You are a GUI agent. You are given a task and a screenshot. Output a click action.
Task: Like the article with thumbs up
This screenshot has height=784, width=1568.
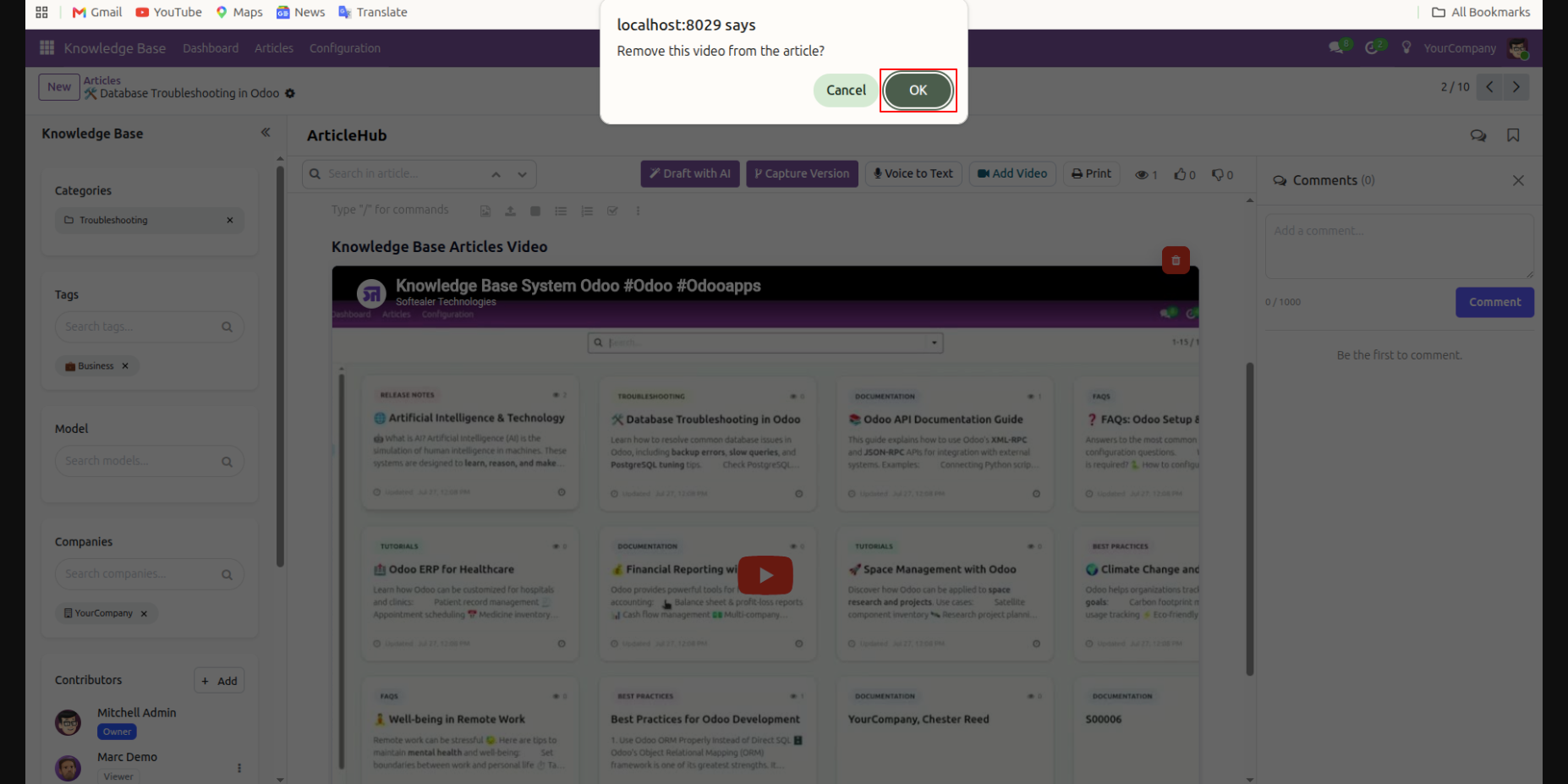[x=1184, y=175]
